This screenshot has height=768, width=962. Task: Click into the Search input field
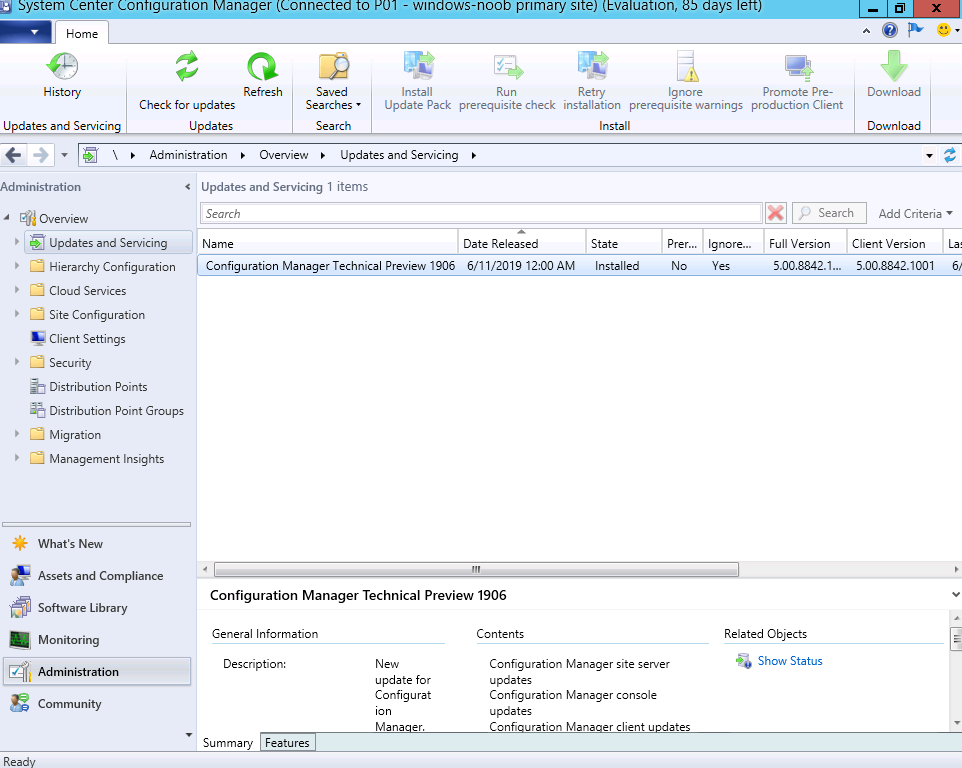(480, 213)
